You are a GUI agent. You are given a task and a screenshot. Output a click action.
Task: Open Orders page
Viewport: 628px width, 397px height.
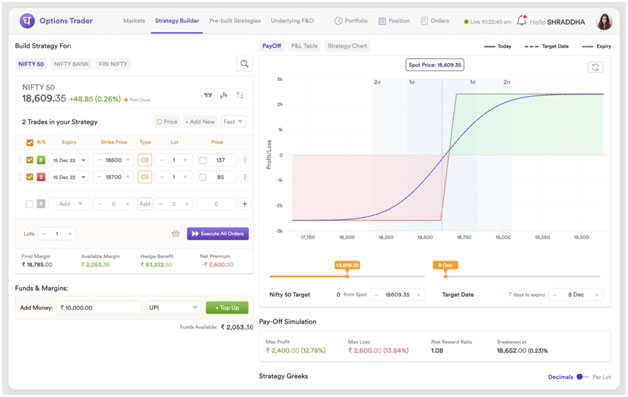pos(435,20)
